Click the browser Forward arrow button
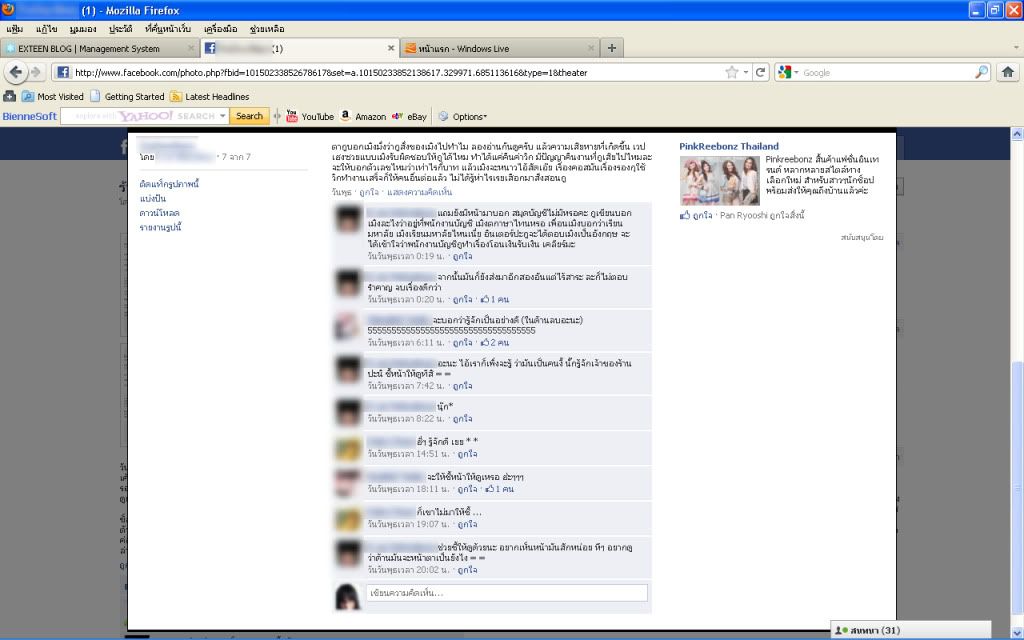Screen dimensions: 1024x640 pos(36,72)
